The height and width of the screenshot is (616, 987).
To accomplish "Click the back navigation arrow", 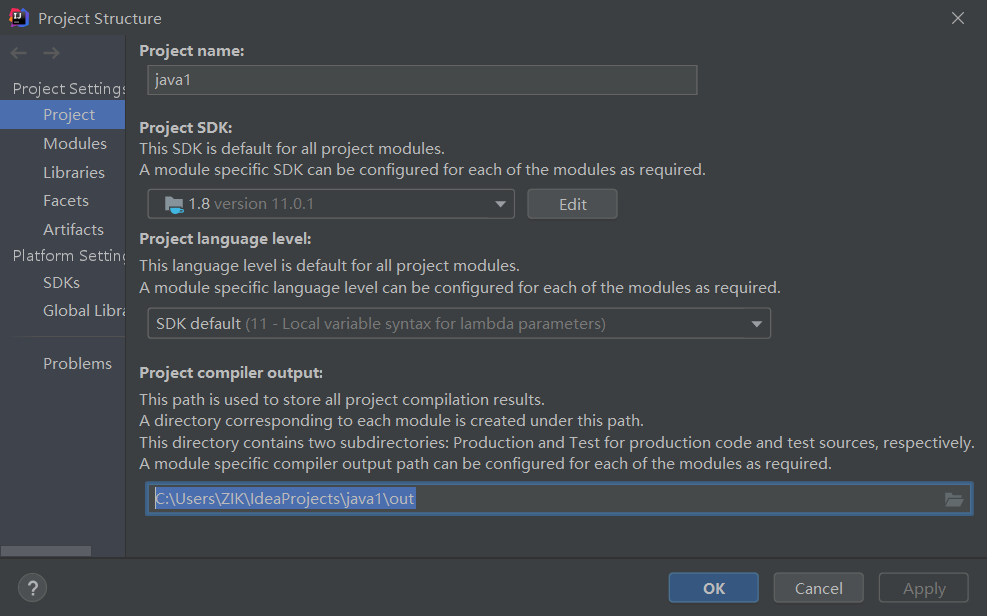I will pyautogui.click(x=18, y=53).
